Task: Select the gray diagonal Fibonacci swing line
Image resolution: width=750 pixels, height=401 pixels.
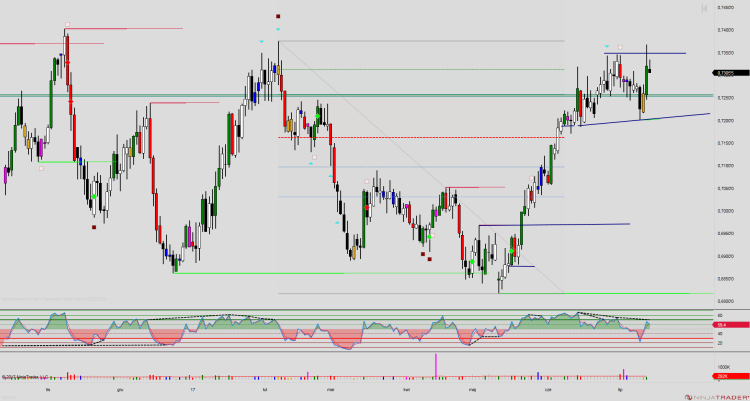Action: coord(421,167)
